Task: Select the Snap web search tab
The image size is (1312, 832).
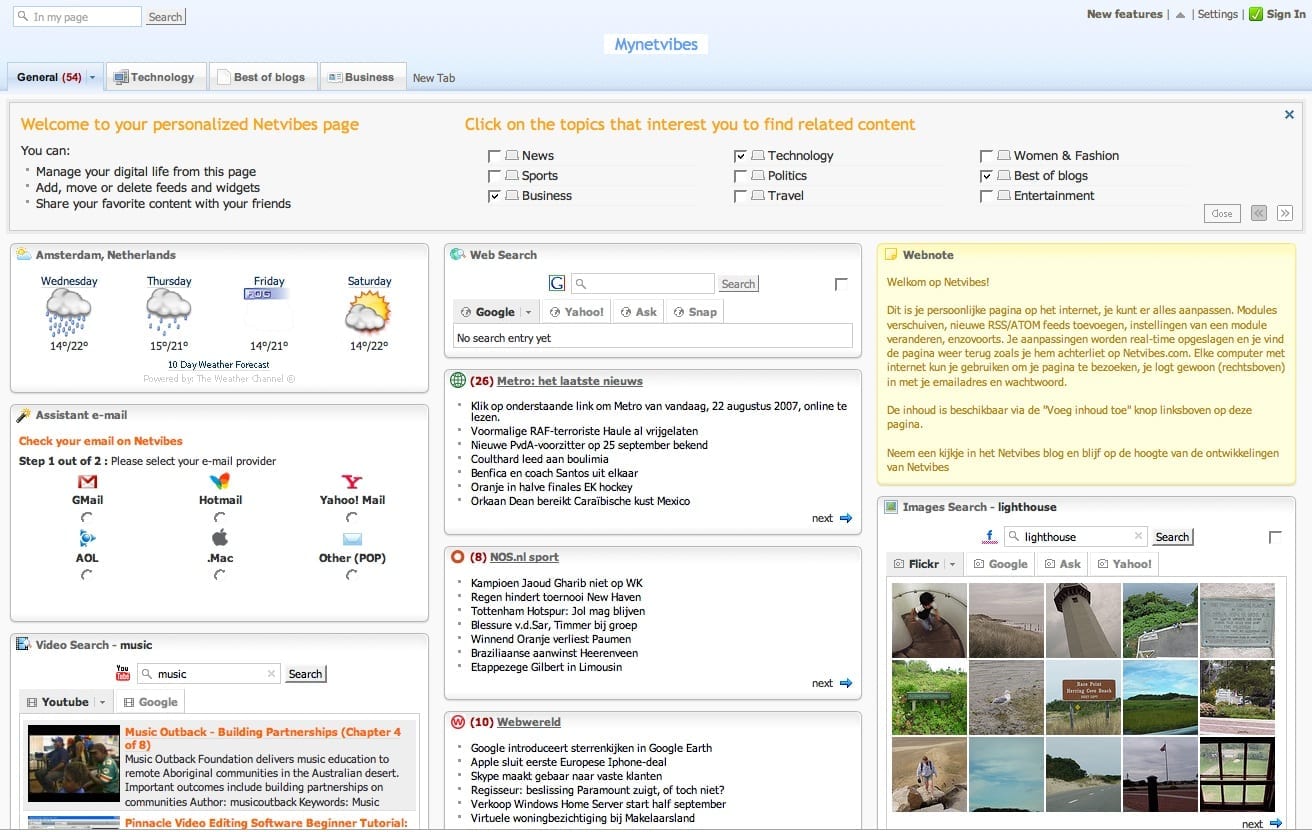Action: (x=695, y=312)
